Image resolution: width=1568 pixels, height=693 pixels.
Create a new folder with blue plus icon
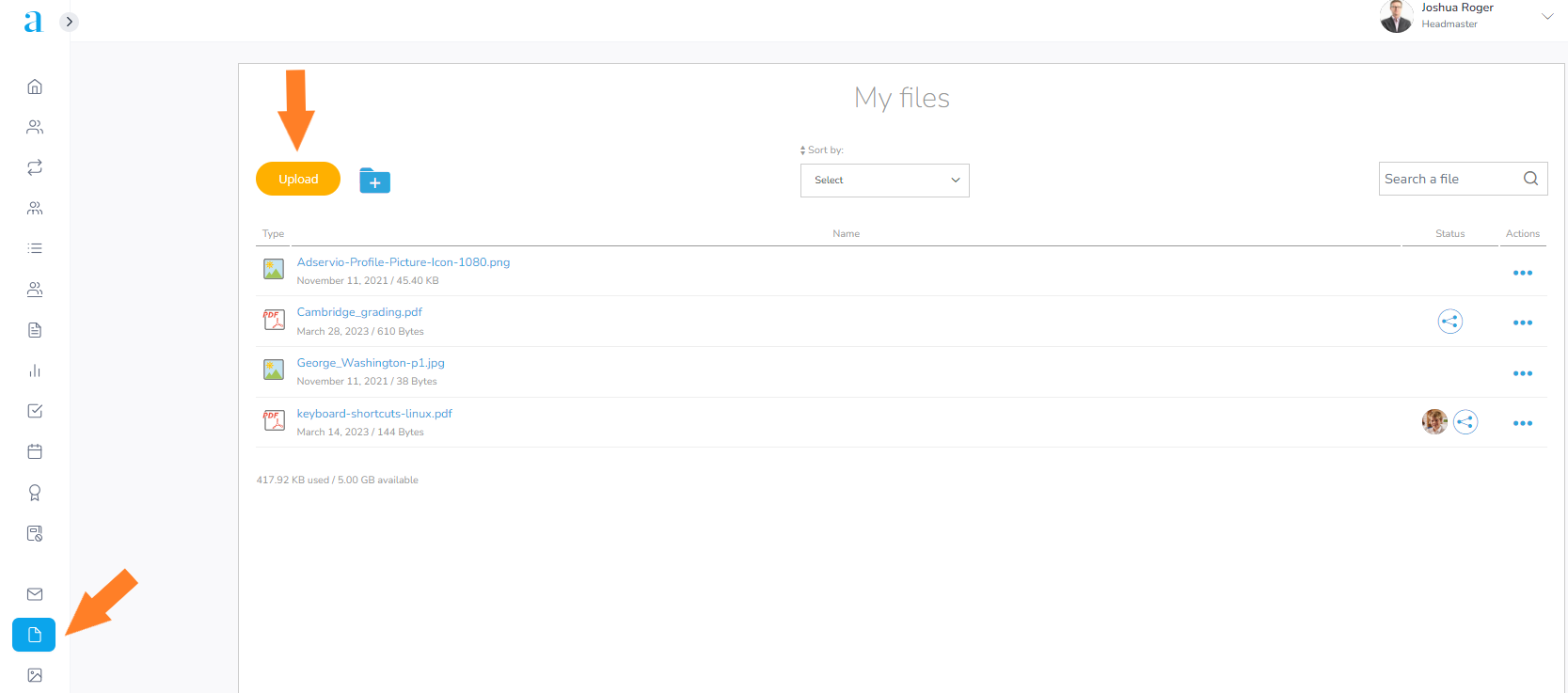click(x=374, y=181)
